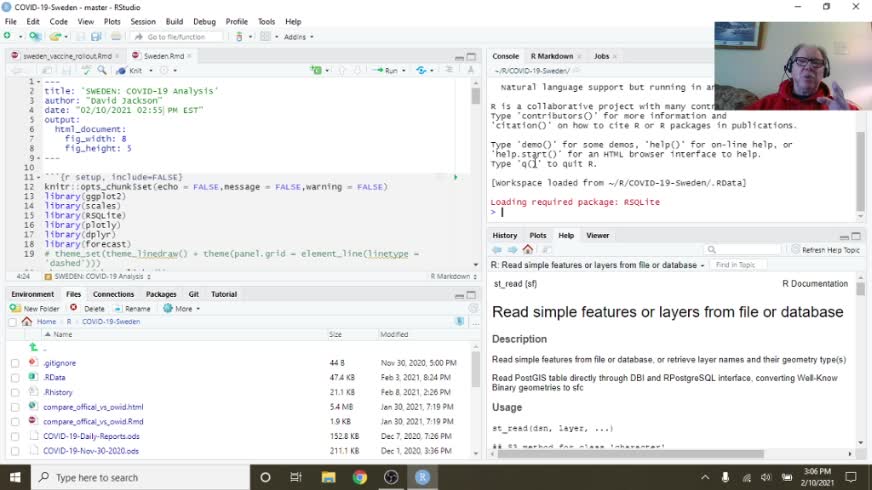Expand the Run options dropdown arrow
The image size is (872, 490).
pos(404,71)
